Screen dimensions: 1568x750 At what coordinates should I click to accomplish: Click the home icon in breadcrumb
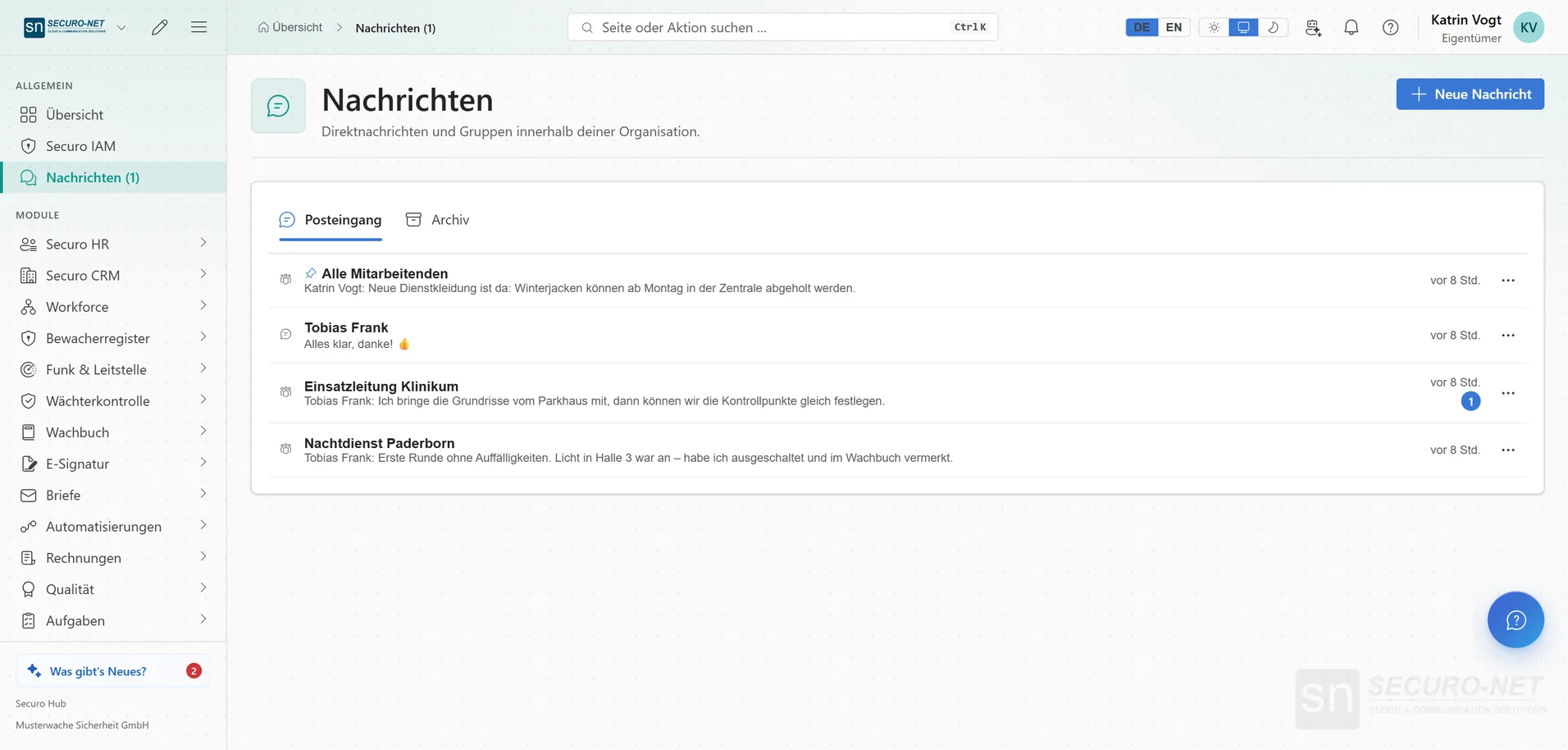tap(263, 27)
